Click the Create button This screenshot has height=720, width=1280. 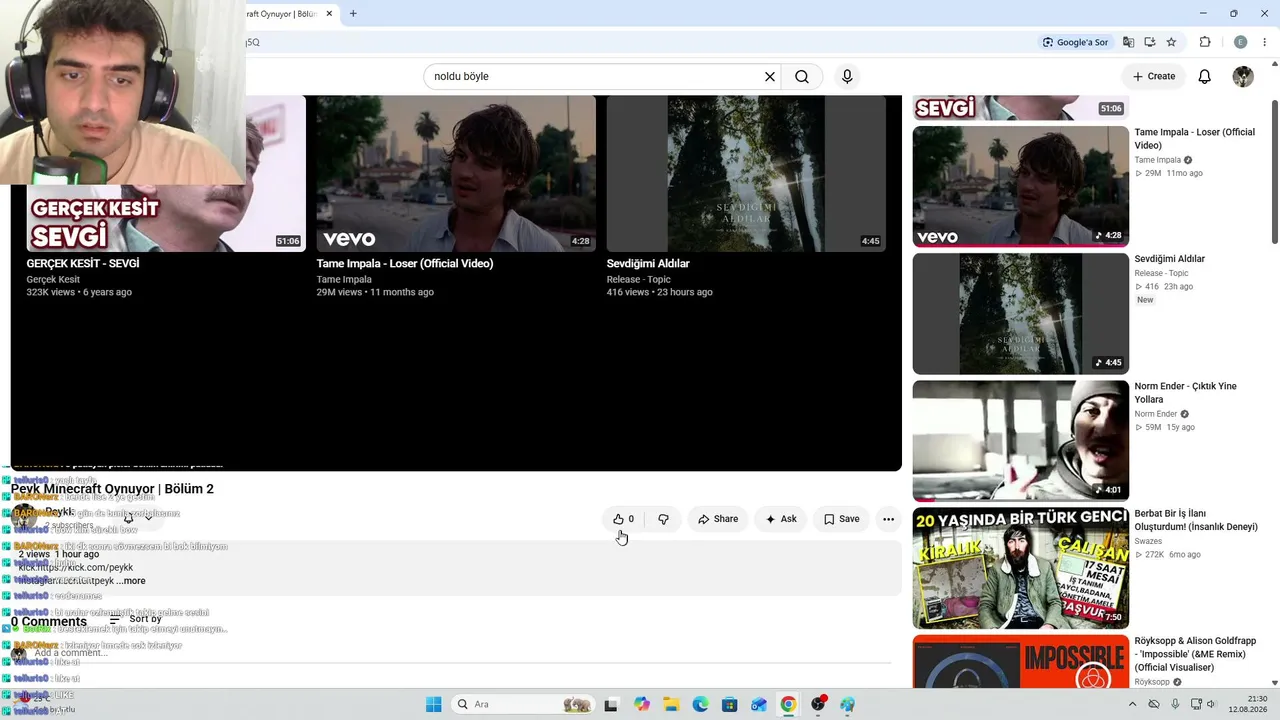click(x=1154, y=76)
